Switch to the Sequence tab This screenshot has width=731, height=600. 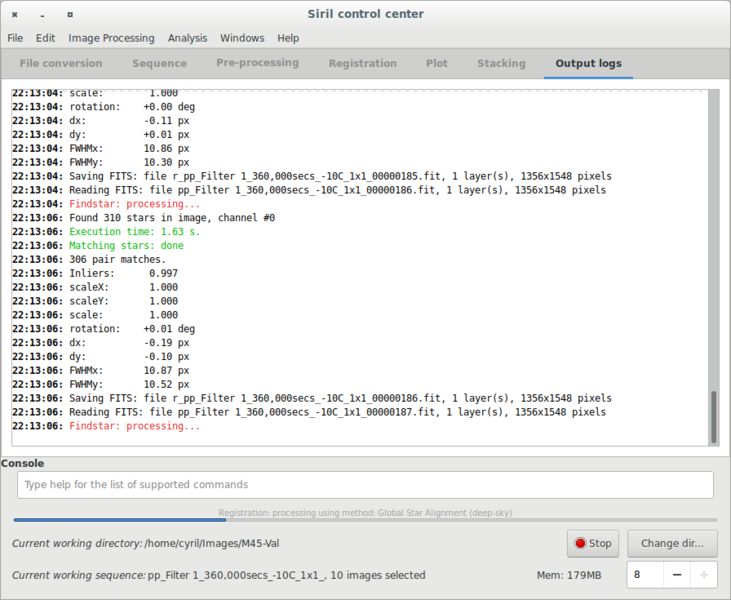159,63
